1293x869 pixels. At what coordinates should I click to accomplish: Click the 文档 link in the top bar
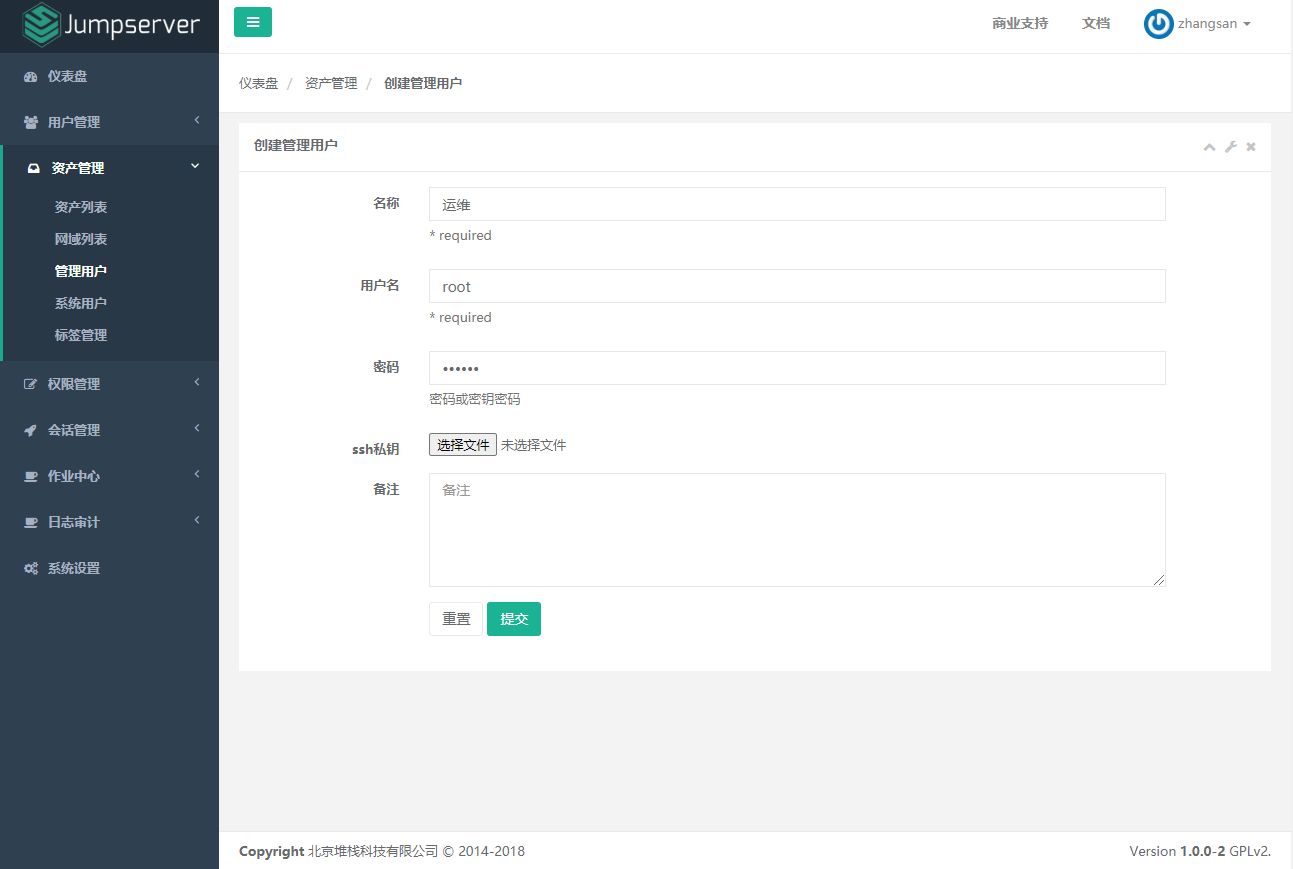(1095, 23)
